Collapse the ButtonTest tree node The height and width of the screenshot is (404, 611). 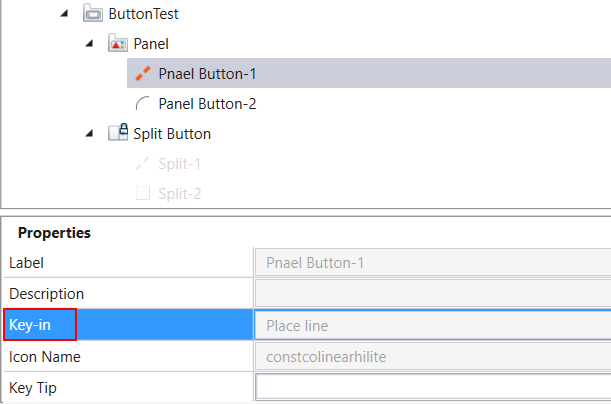click(66, 15)
